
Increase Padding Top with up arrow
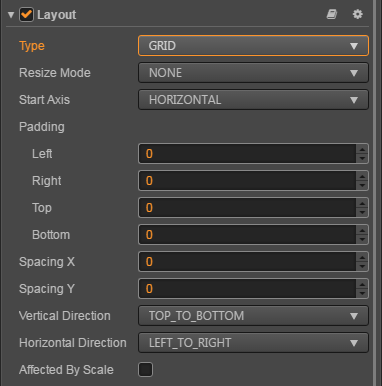click(362, 203)
